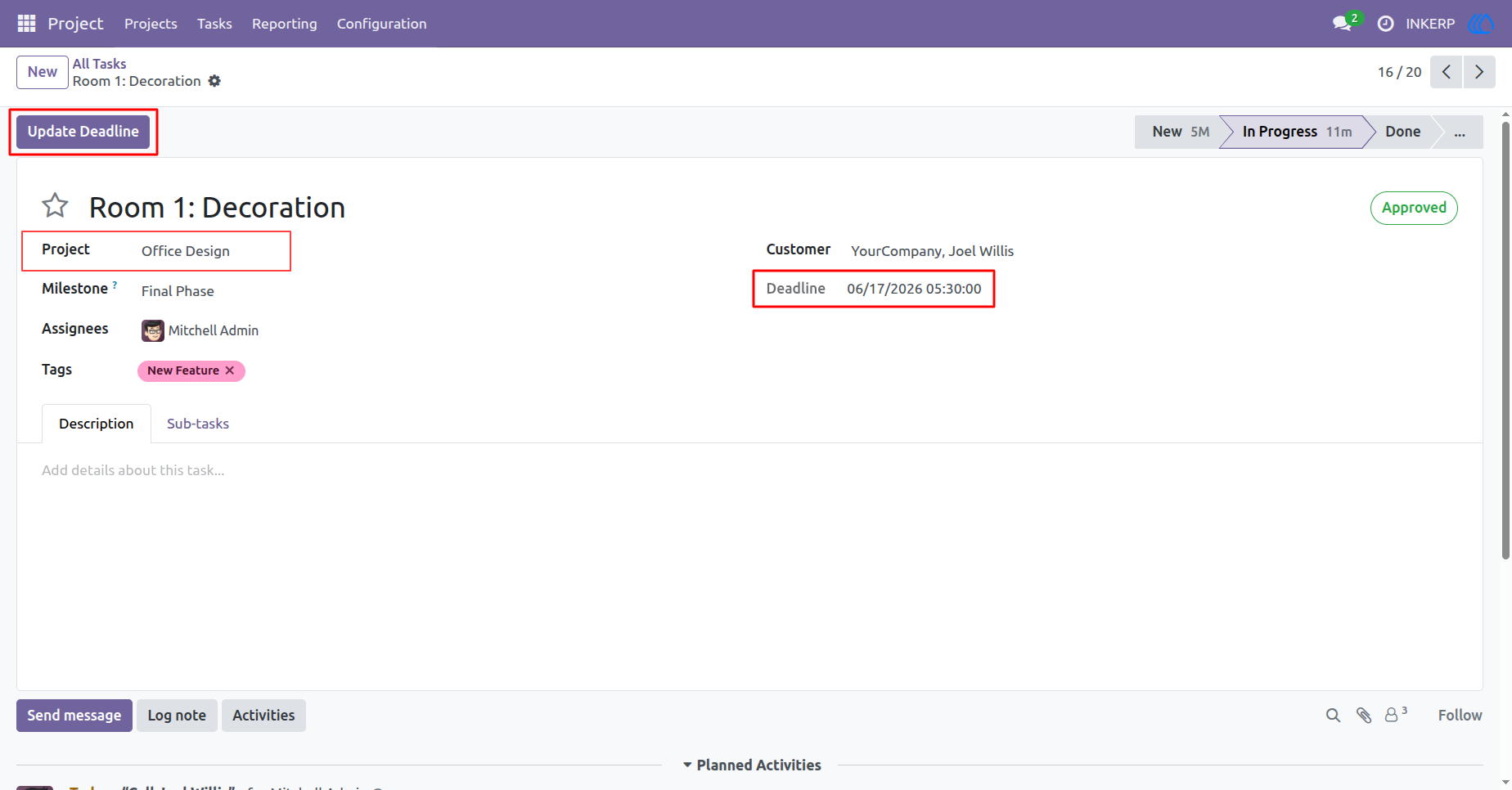The width and height of the screenshot is (1512, 790).
Task: Click Log note button
Action: tap(177, 716)
